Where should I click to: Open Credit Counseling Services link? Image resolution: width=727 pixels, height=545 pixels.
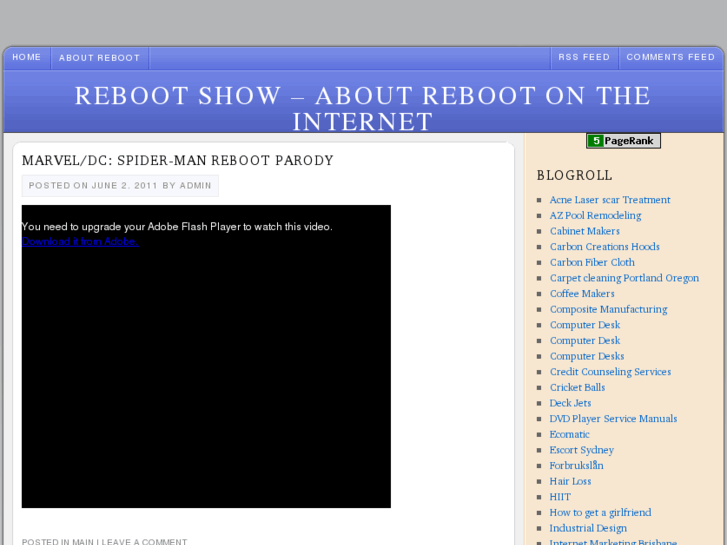click(x=610, y=372)
